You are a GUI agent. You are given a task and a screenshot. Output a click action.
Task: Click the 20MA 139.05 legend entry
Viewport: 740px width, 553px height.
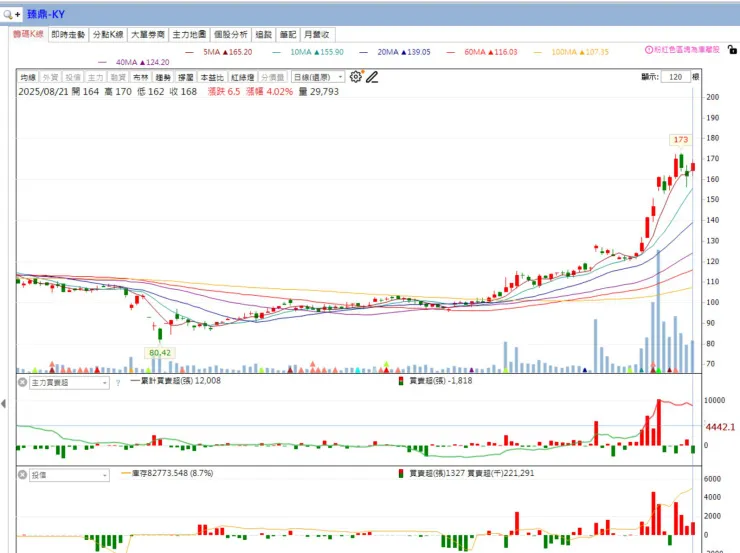click(x=395, y=52)
